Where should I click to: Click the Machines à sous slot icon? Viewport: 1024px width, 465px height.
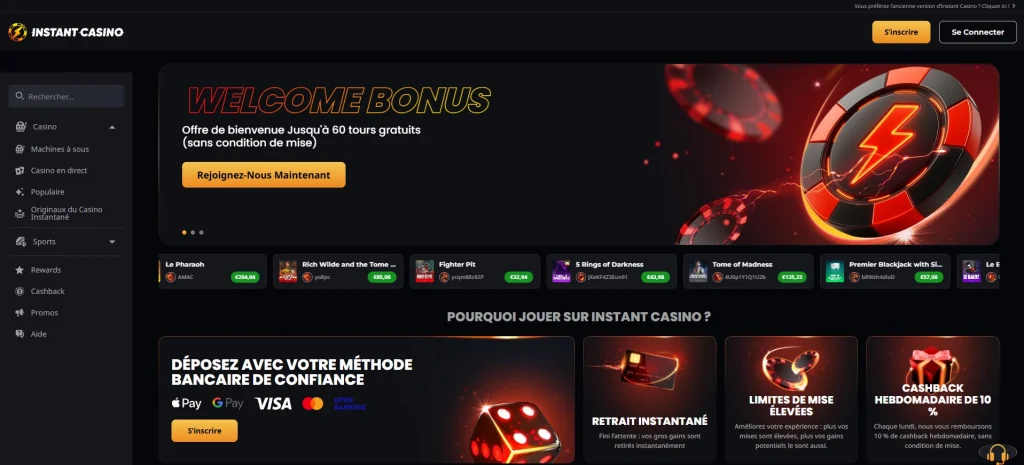point(19,149)
